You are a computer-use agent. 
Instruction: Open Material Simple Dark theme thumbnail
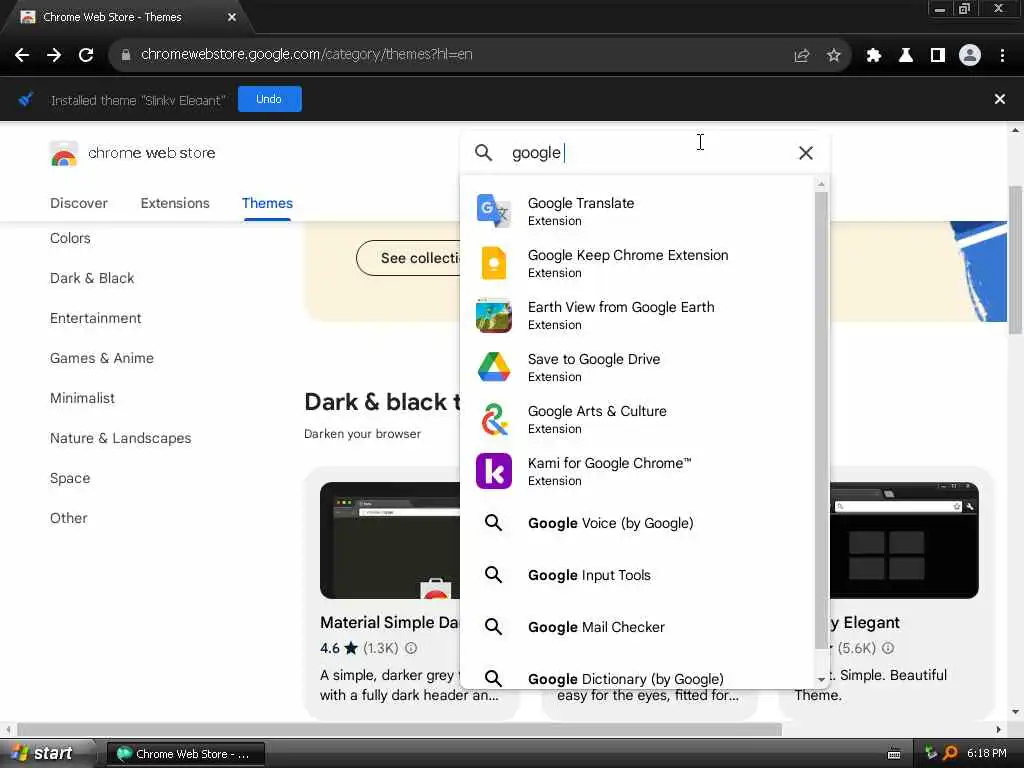pyautogui.click(x=390, y=540)
